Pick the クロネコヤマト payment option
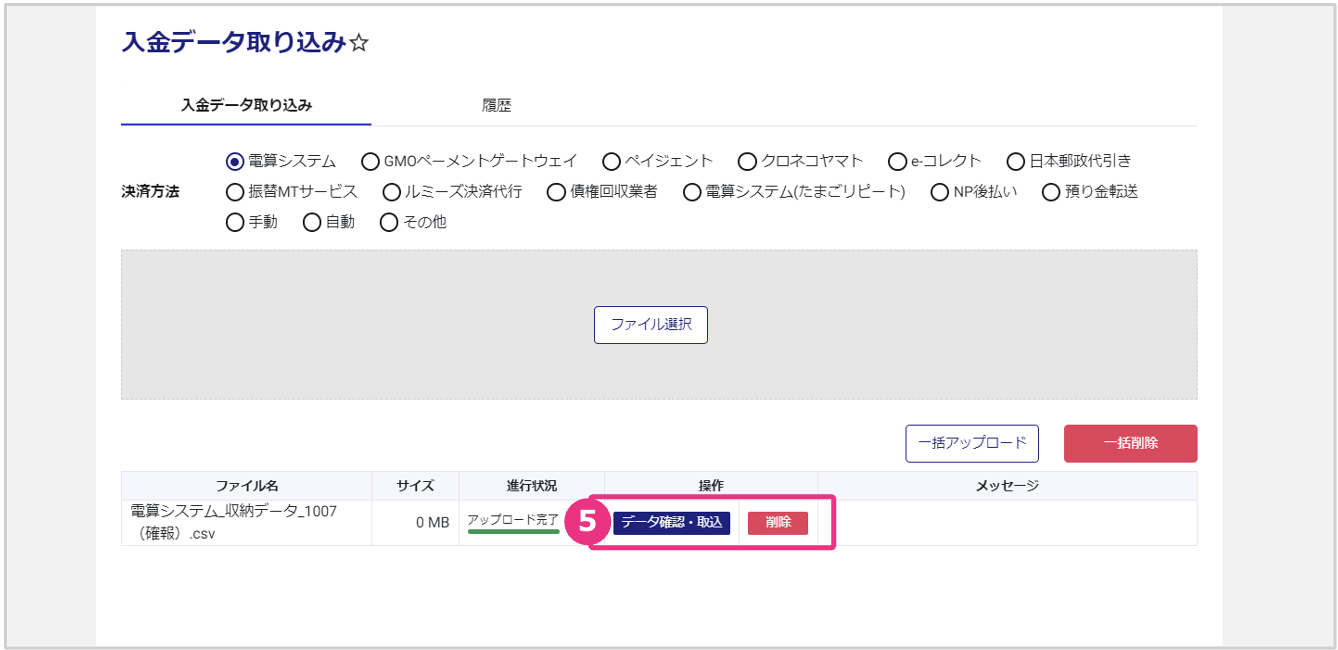Viewport: 1338px width, 650px height. pos(747,161)
